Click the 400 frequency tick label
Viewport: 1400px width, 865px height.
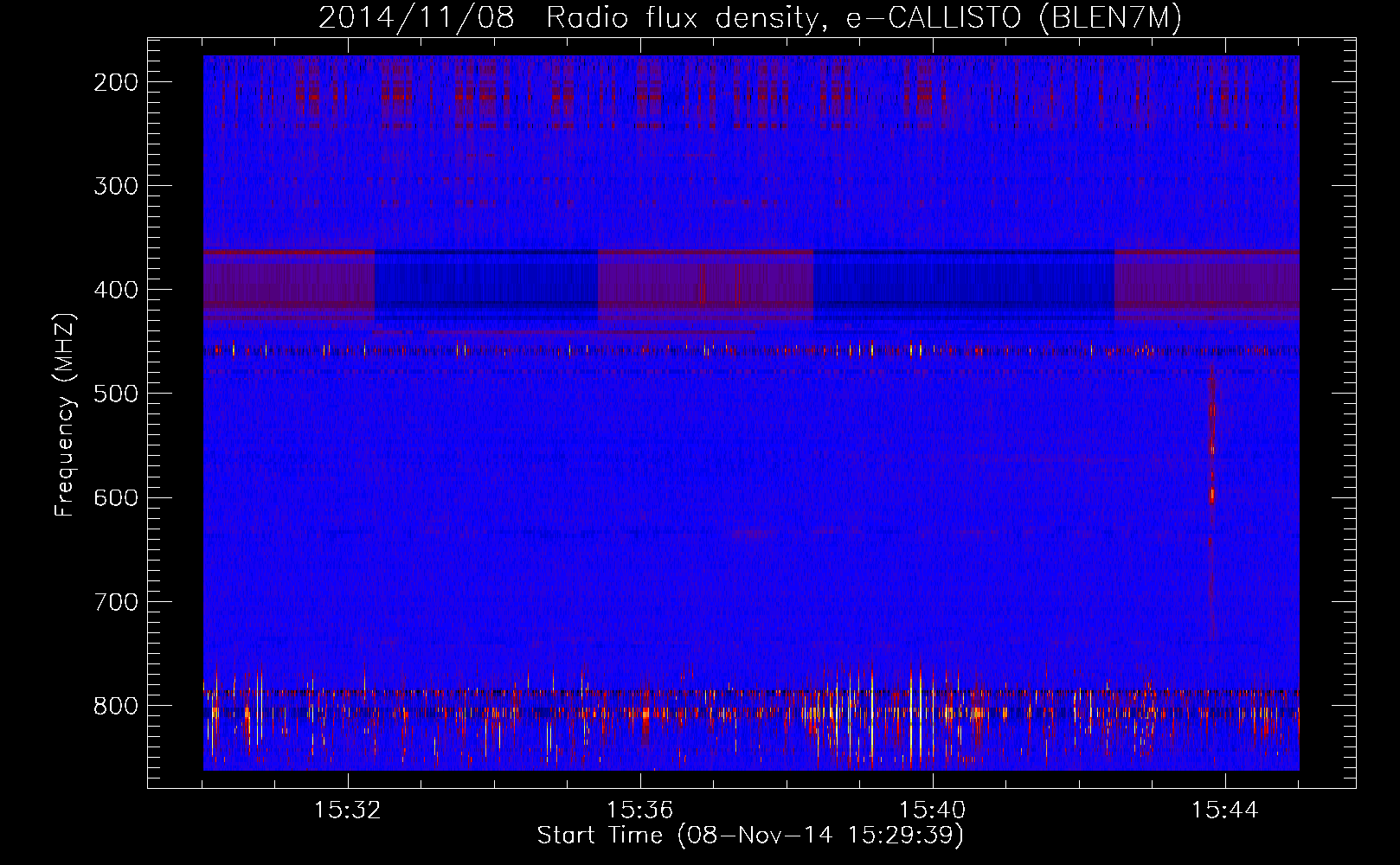click(x=116, y=290)
